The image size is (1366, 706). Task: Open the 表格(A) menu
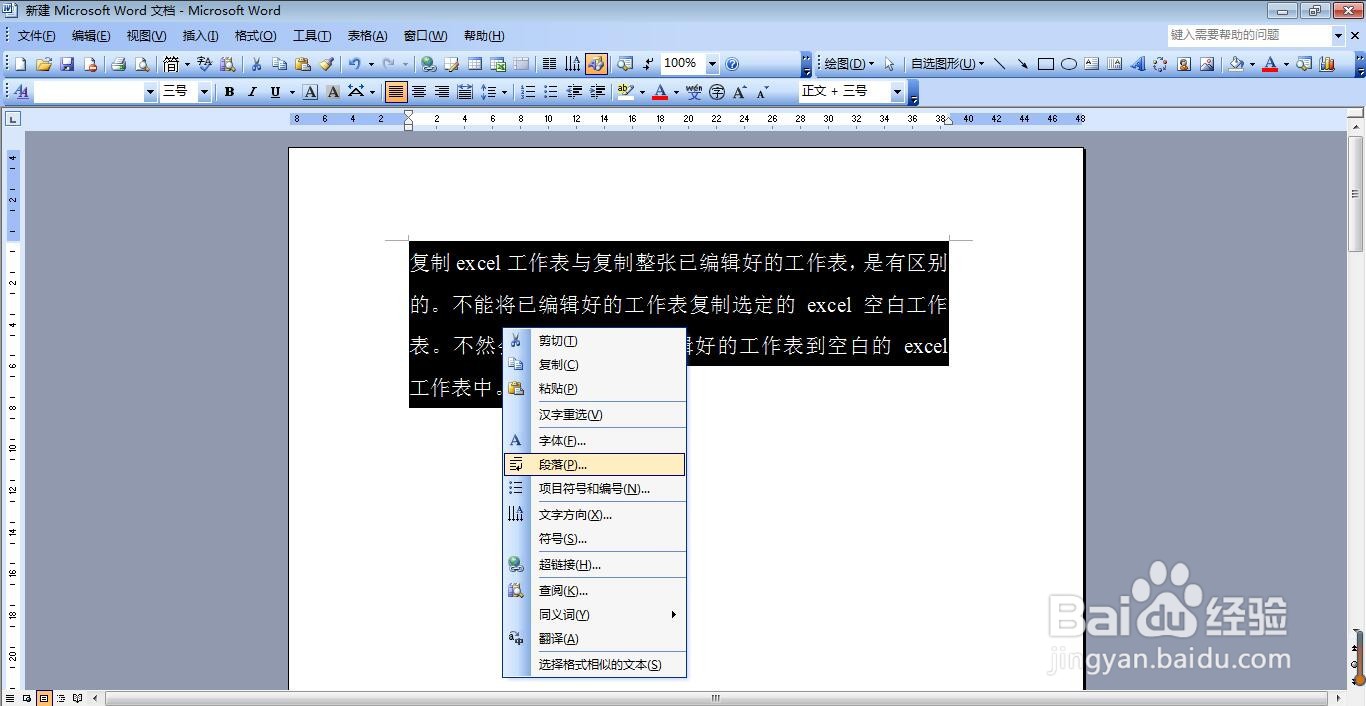367,36
